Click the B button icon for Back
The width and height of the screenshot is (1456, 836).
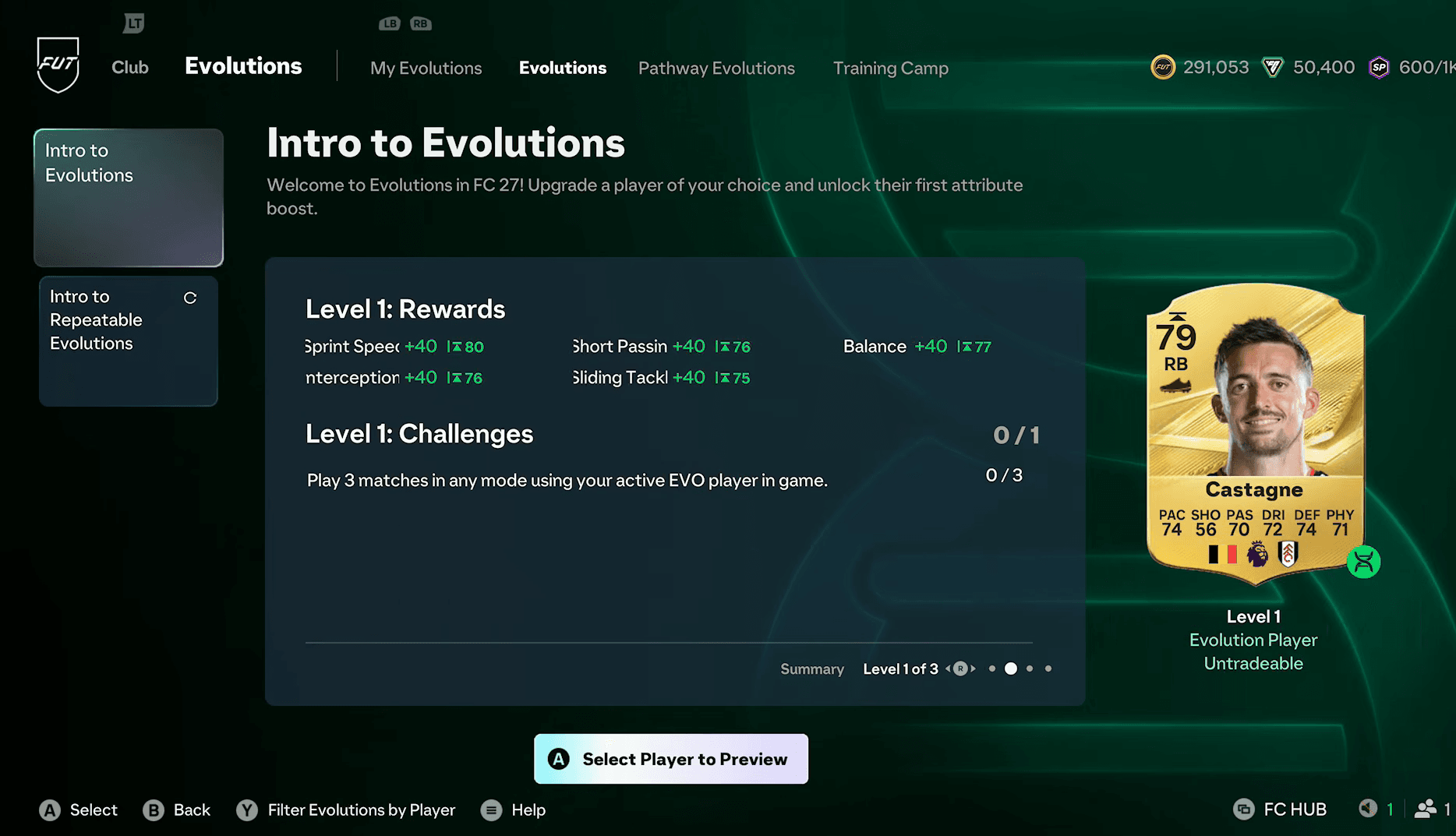point(154,810)
